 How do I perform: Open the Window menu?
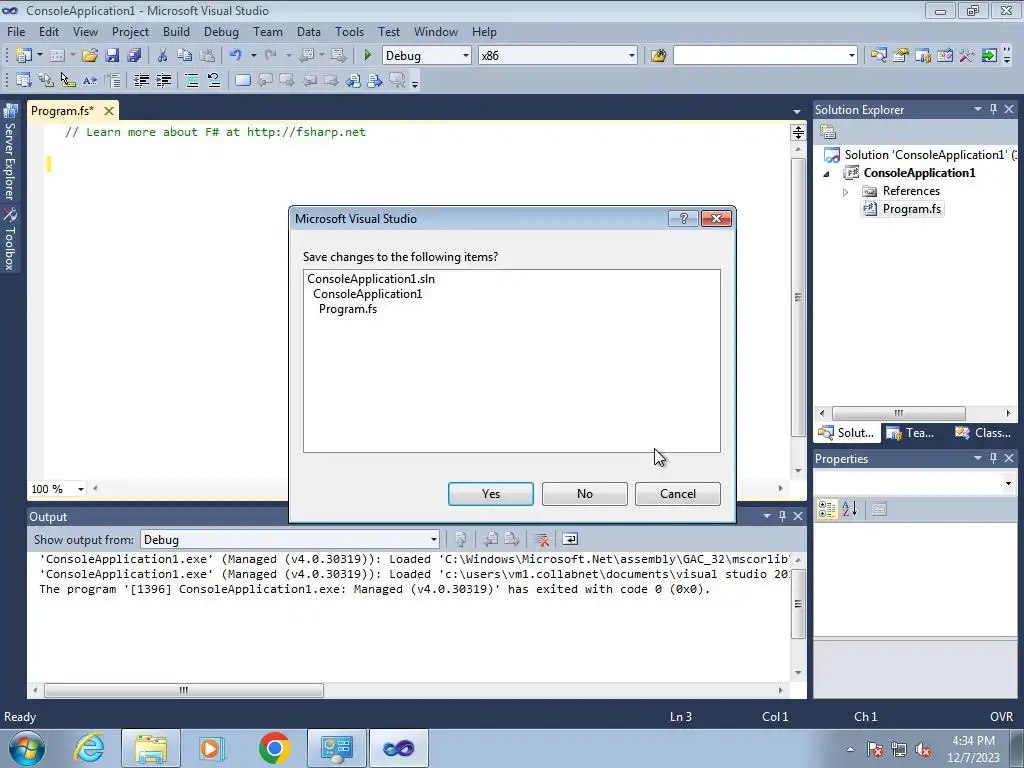coord(436,31)
